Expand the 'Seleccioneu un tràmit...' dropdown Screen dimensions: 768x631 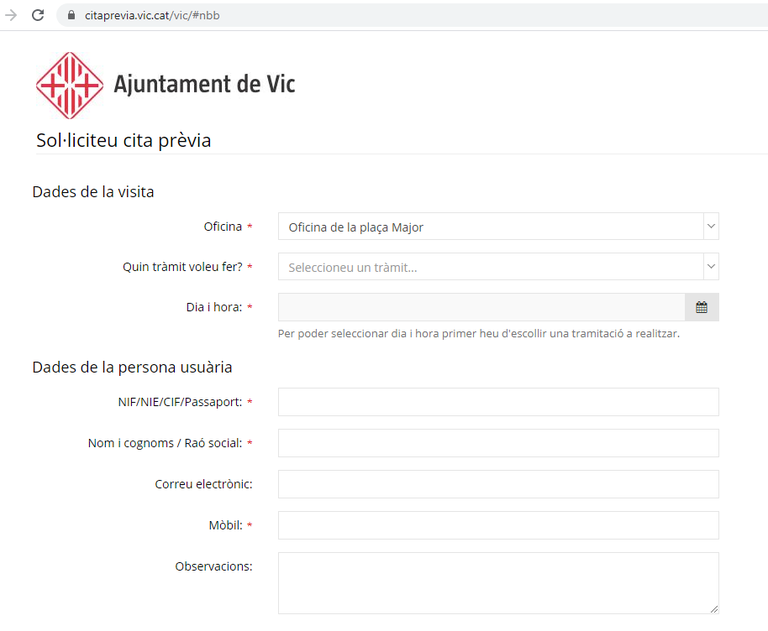click(490, 267)
